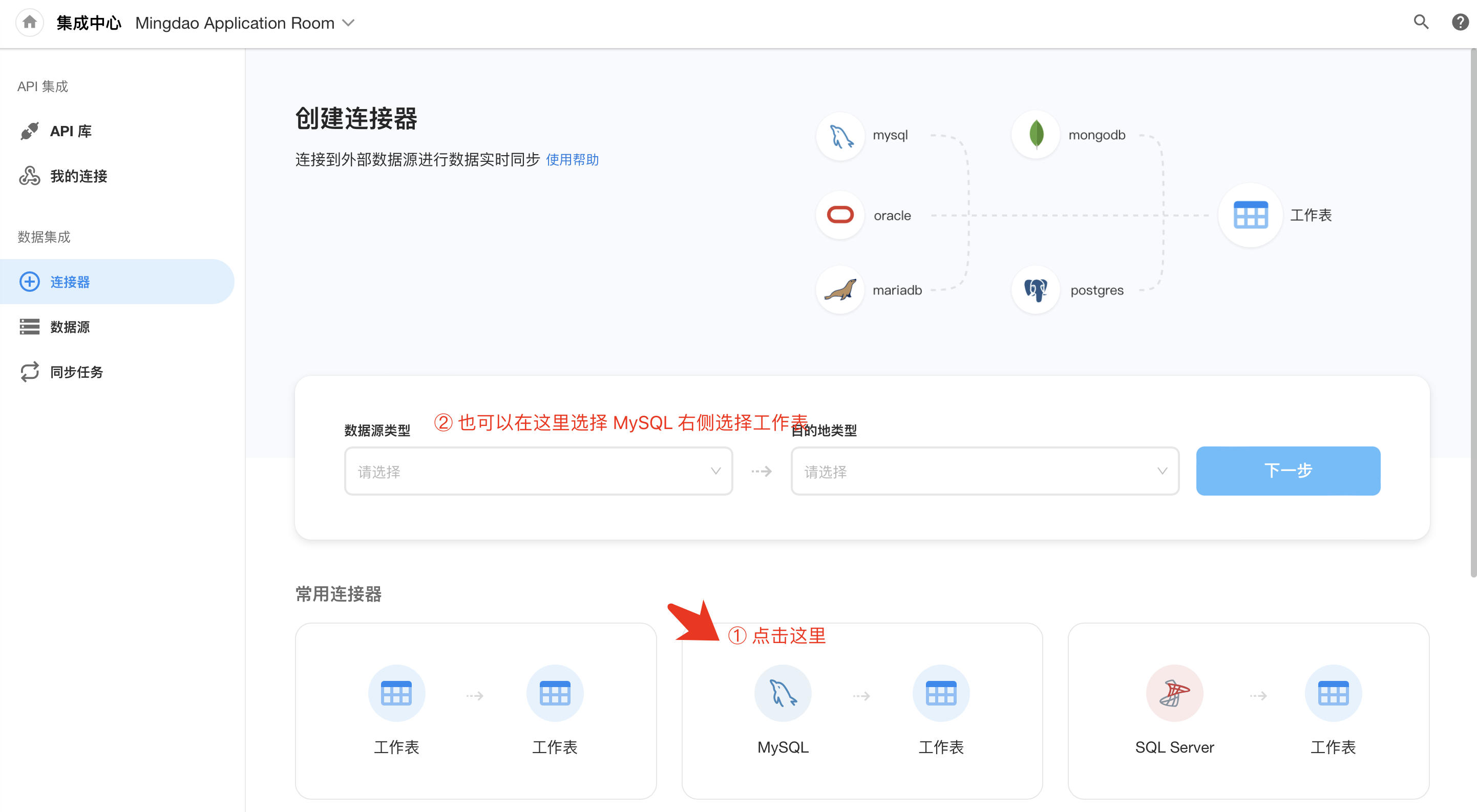Open the 使用帮助 link

click(x=572, y=160)
